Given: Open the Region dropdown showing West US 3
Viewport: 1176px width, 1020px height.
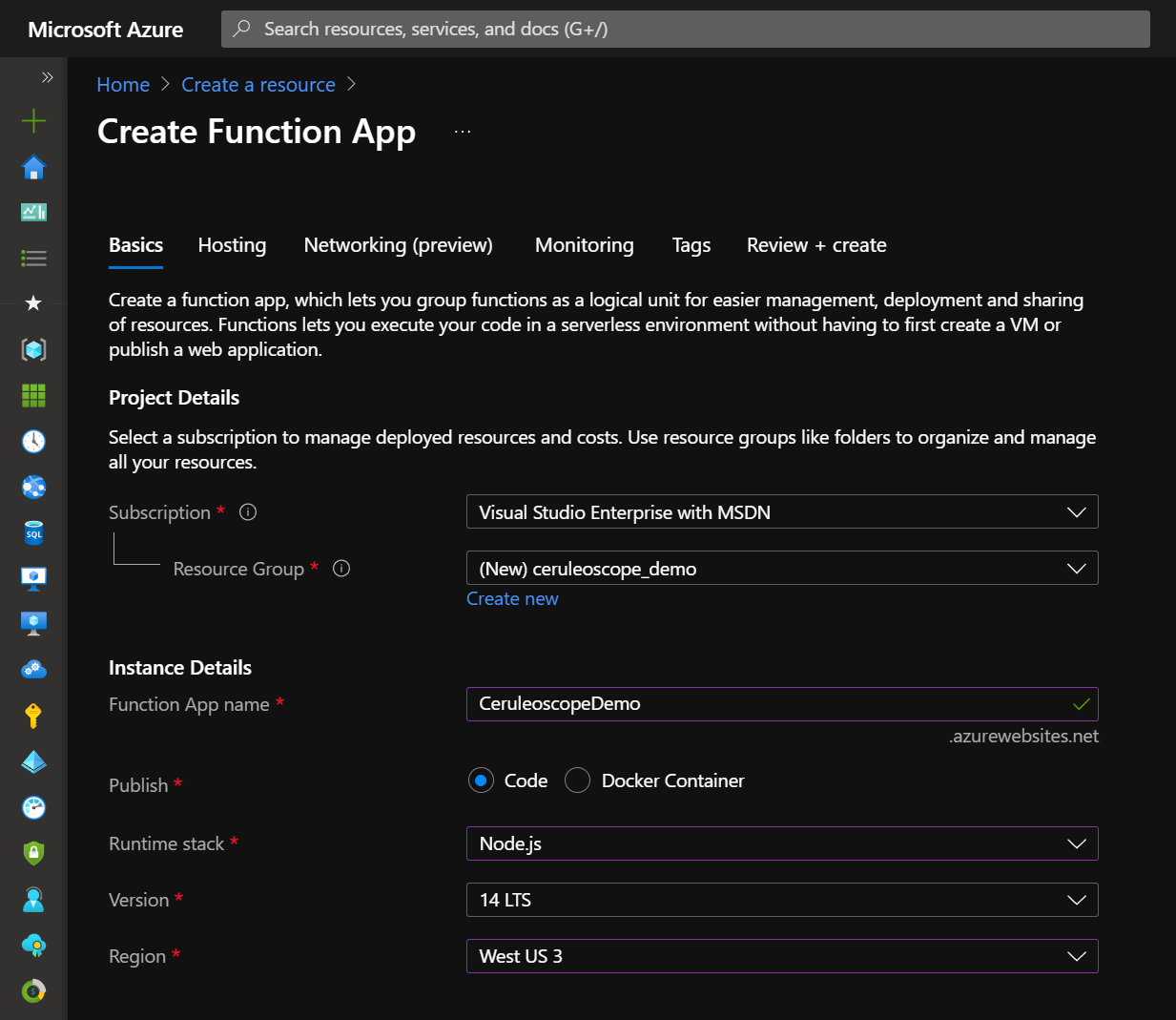Looking at the screenshot, I should [782, 956].
